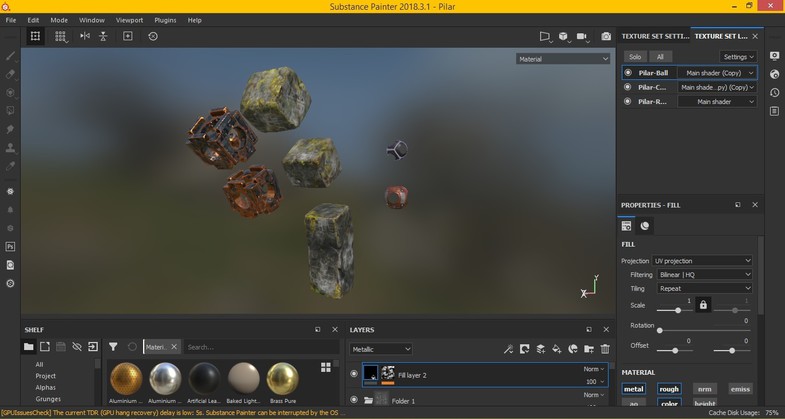Toggle the shelf hidden-eye icon
Image resolution: width=785 pixels, height=419 pixels.
click(77, 346)
